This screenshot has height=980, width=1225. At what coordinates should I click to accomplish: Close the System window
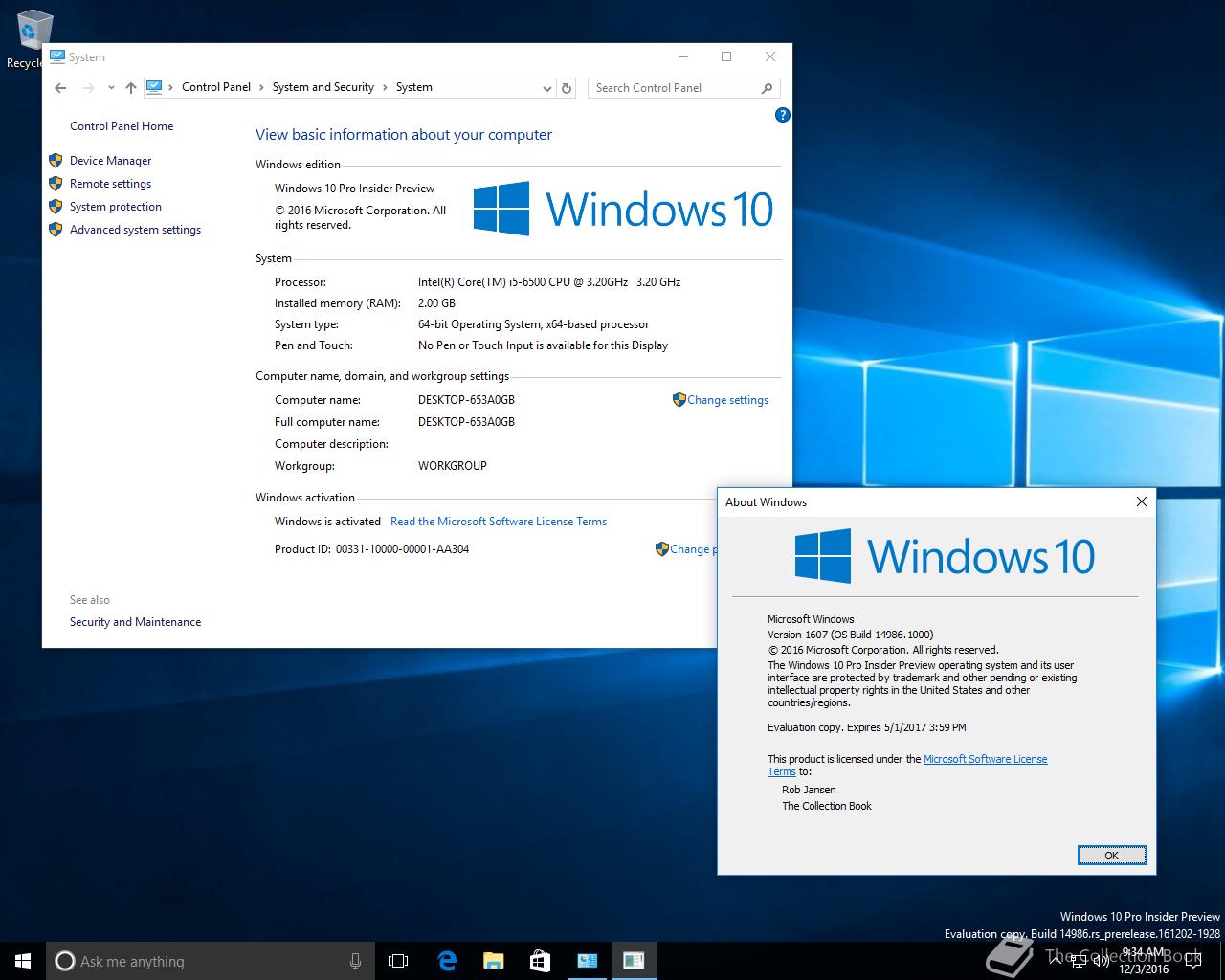pyautogui.click(x=770, y=57)
